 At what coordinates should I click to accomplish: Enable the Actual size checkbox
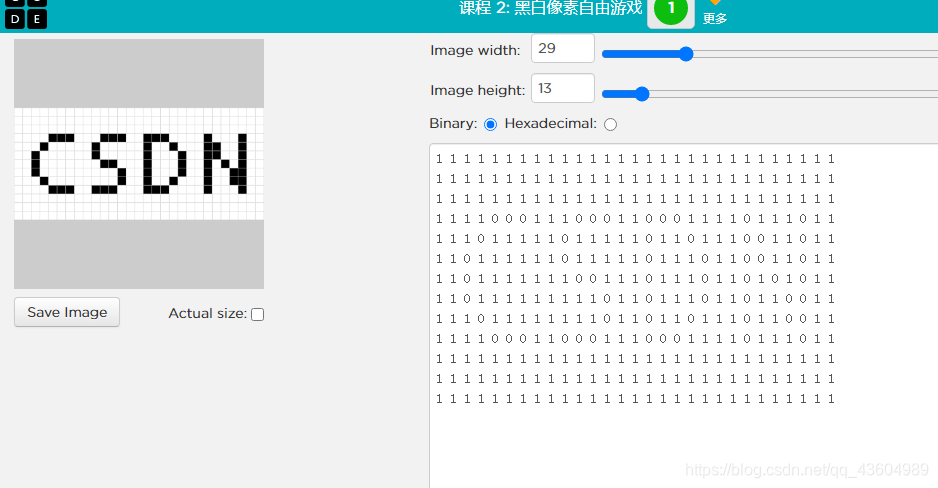[x=258, y=315]
